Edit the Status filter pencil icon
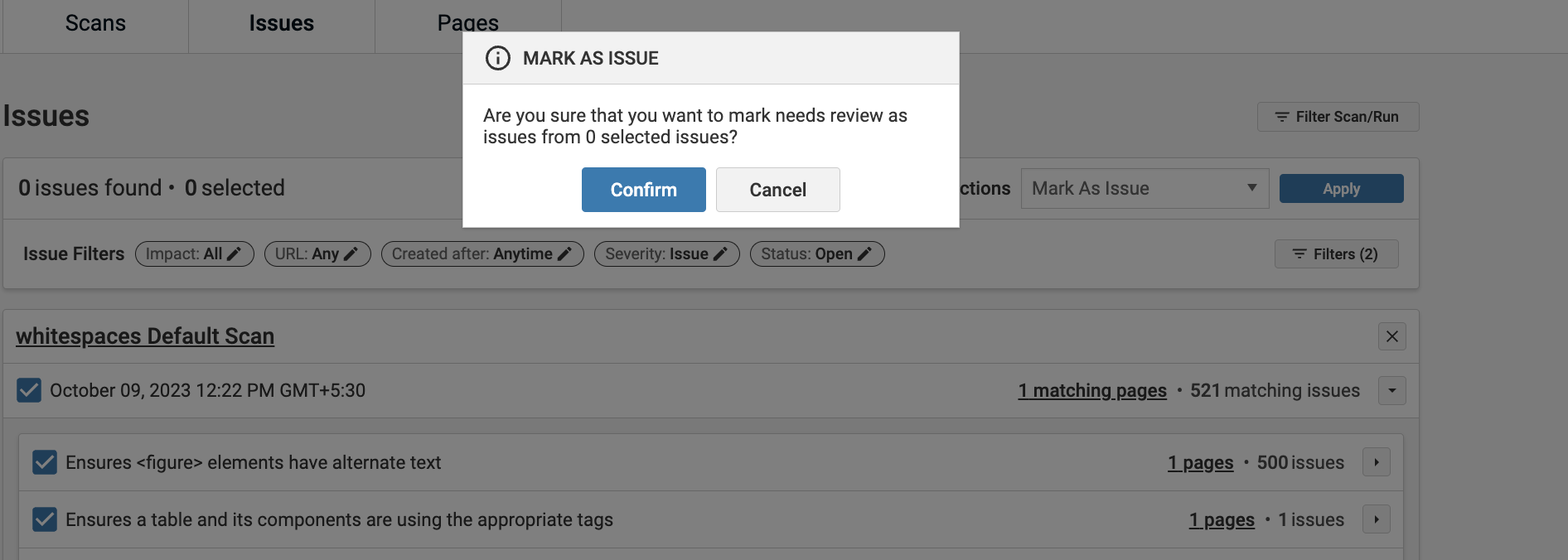The image size is (1568, 560). 864,254
